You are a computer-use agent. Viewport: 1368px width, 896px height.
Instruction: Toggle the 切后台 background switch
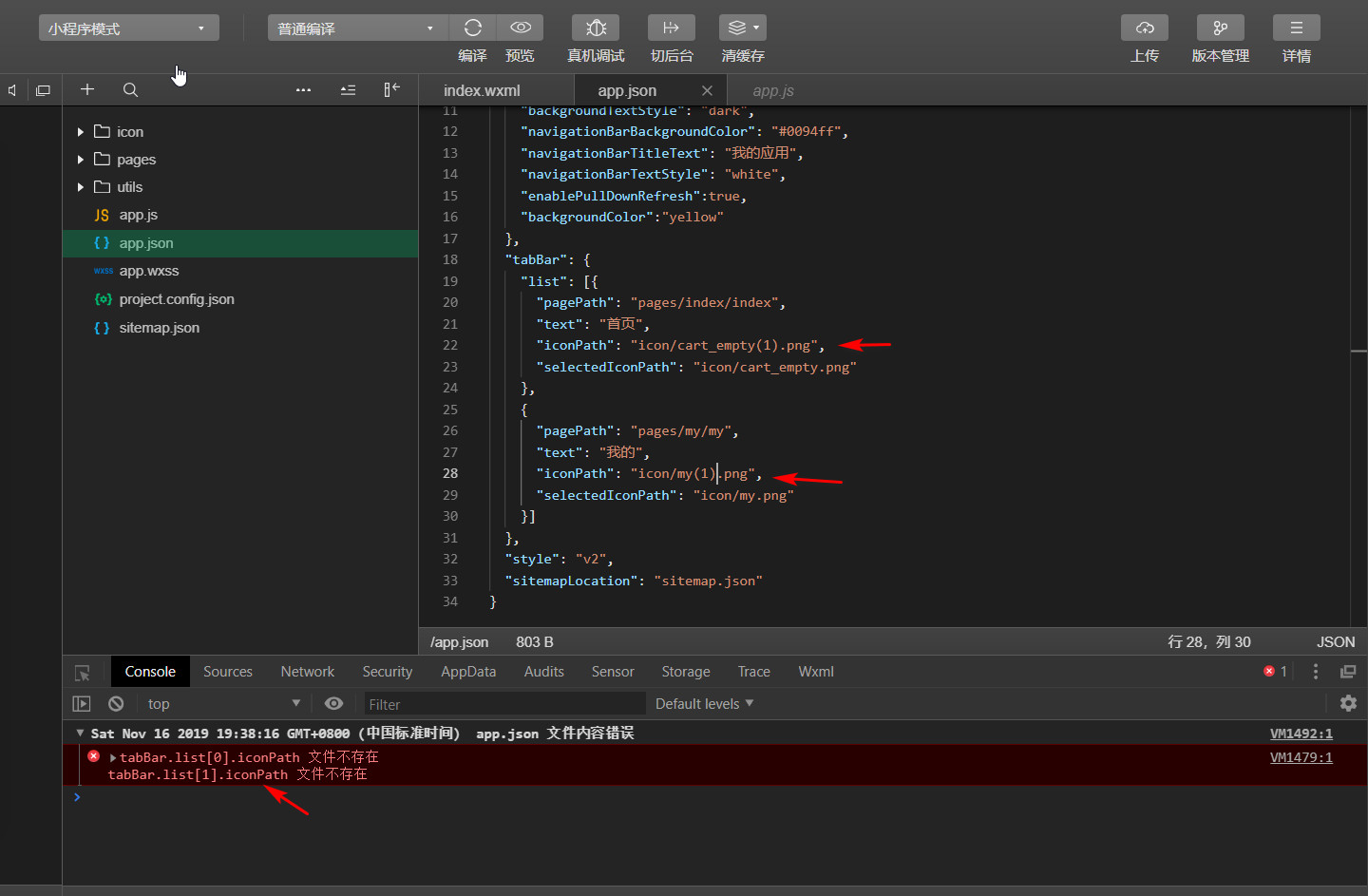pyautogui.click(x=672, y=28)
